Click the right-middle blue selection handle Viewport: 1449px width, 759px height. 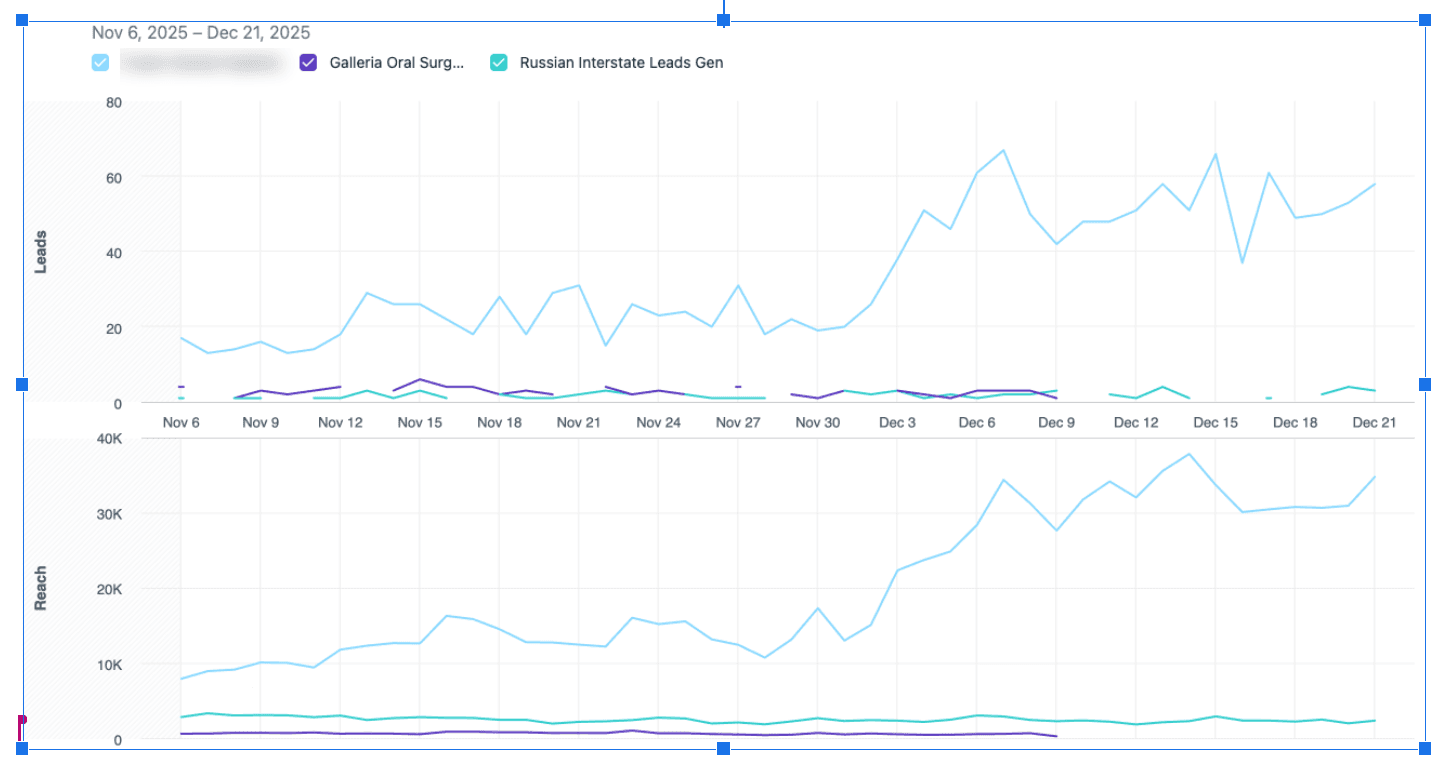tap(1423, 384)
